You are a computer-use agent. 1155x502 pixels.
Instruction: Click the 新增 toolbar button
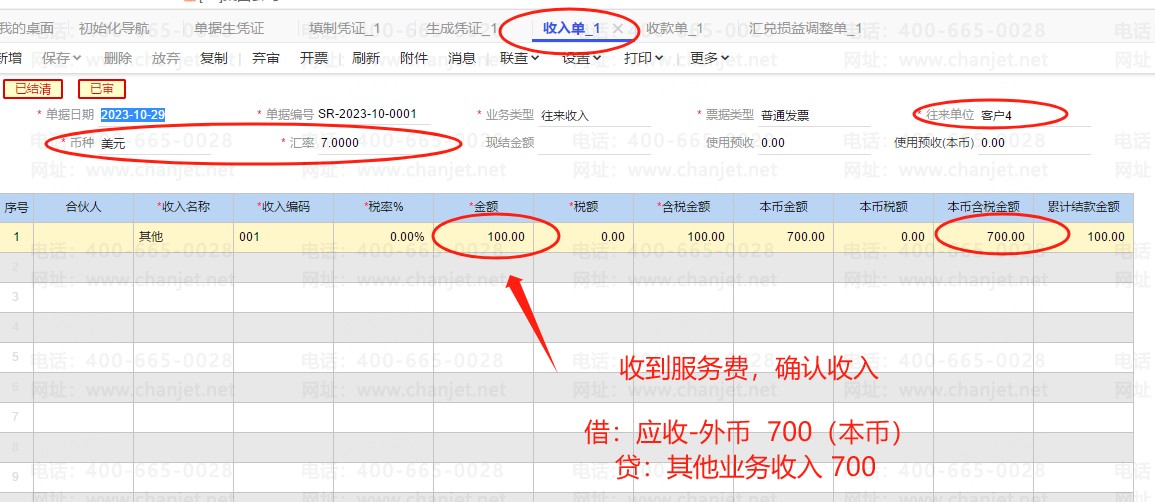click(10, 58)
